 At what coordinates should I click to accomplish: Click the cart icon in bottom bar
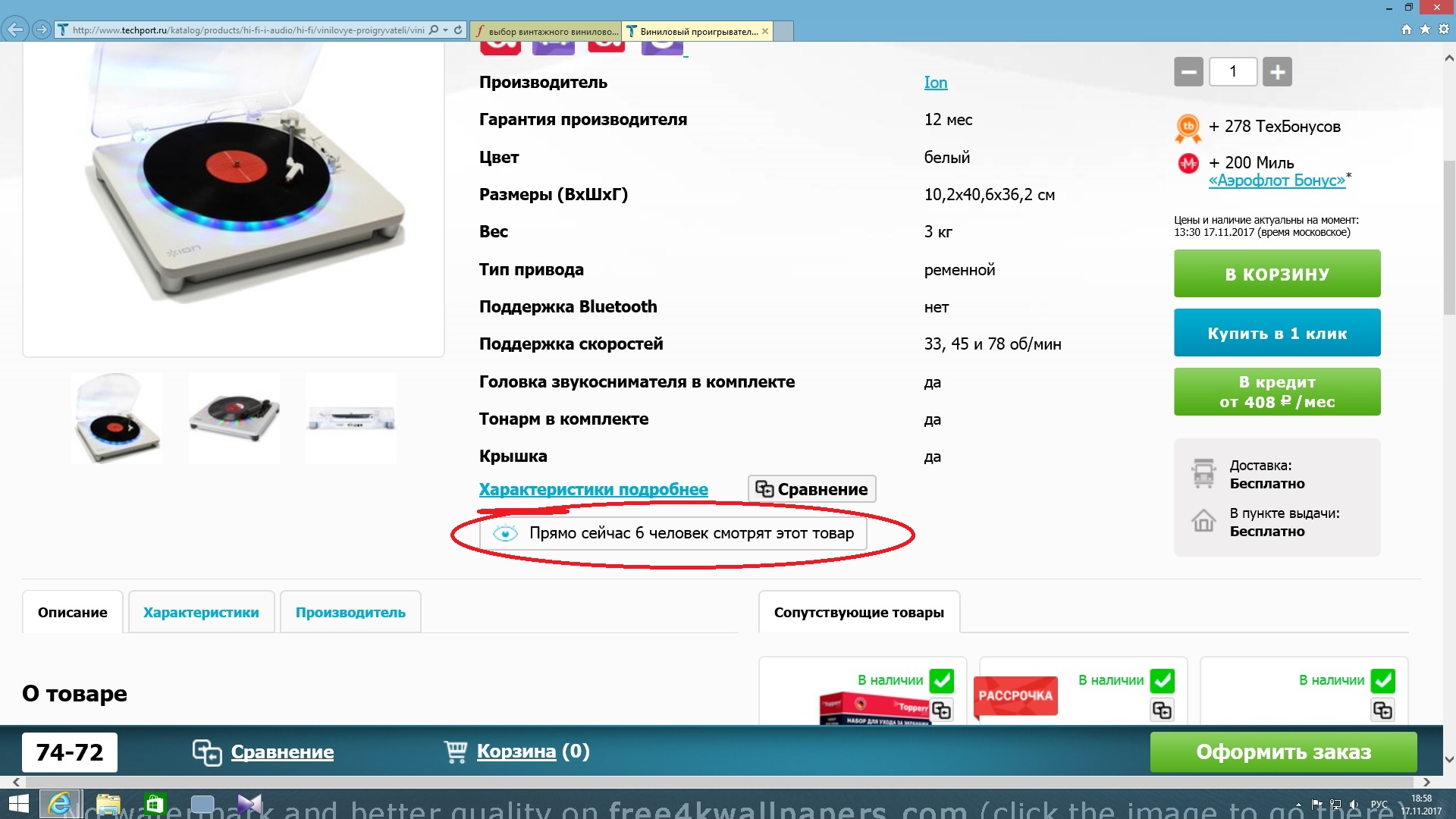click(x=456, y=752)
